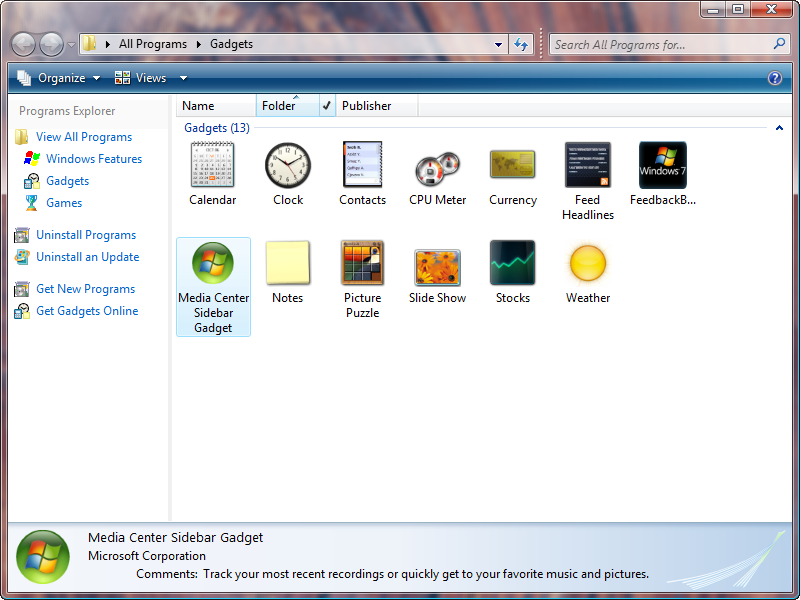This screenshot has height=600, width=800.
Task: Open the Get Gadgets Online link
Action: point(87,311)
